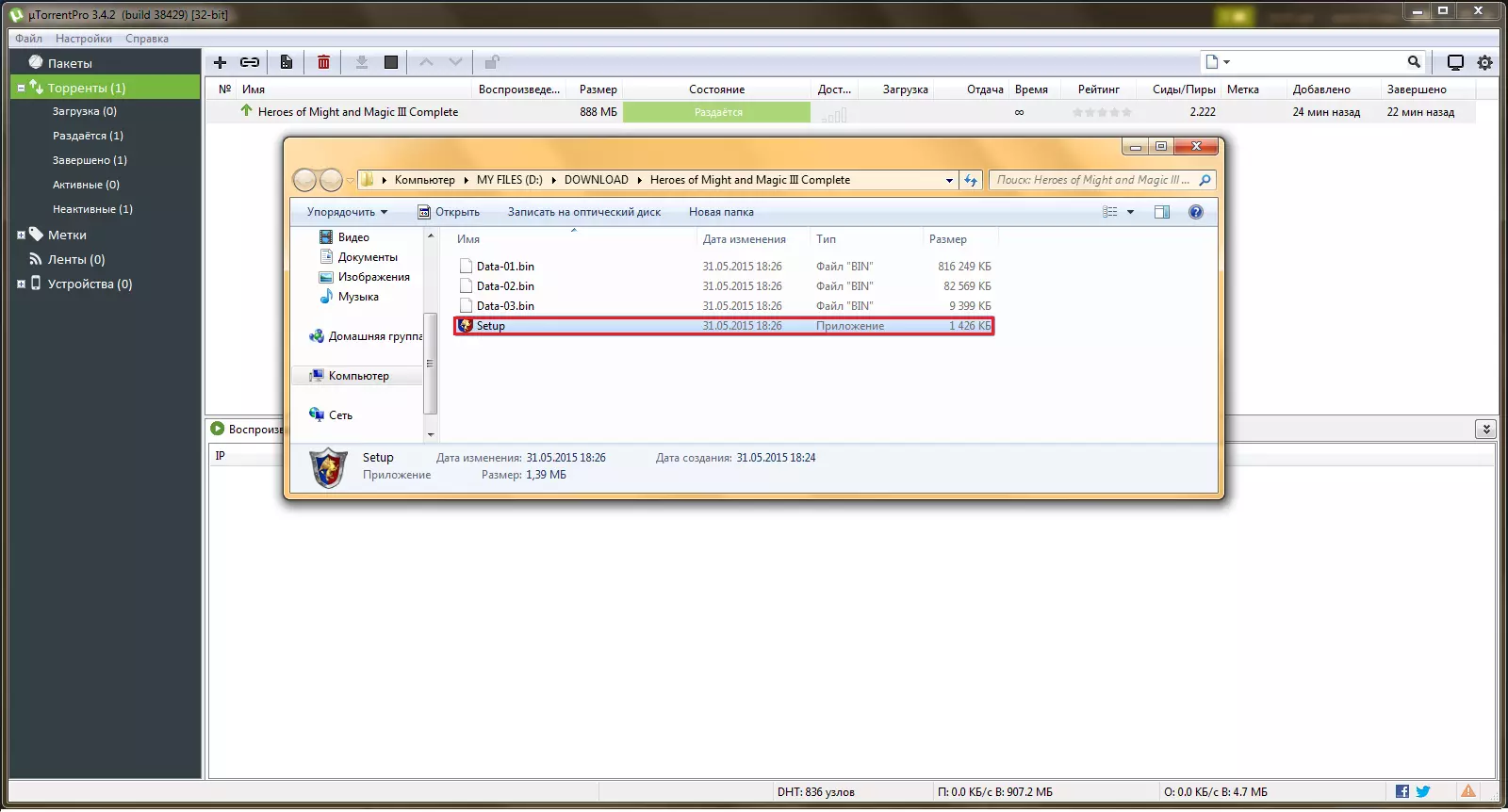This screenshot has width=1508, height=812.
Task: Click the Explorer search magnifier icon
Action: (x=1205, y=180)
